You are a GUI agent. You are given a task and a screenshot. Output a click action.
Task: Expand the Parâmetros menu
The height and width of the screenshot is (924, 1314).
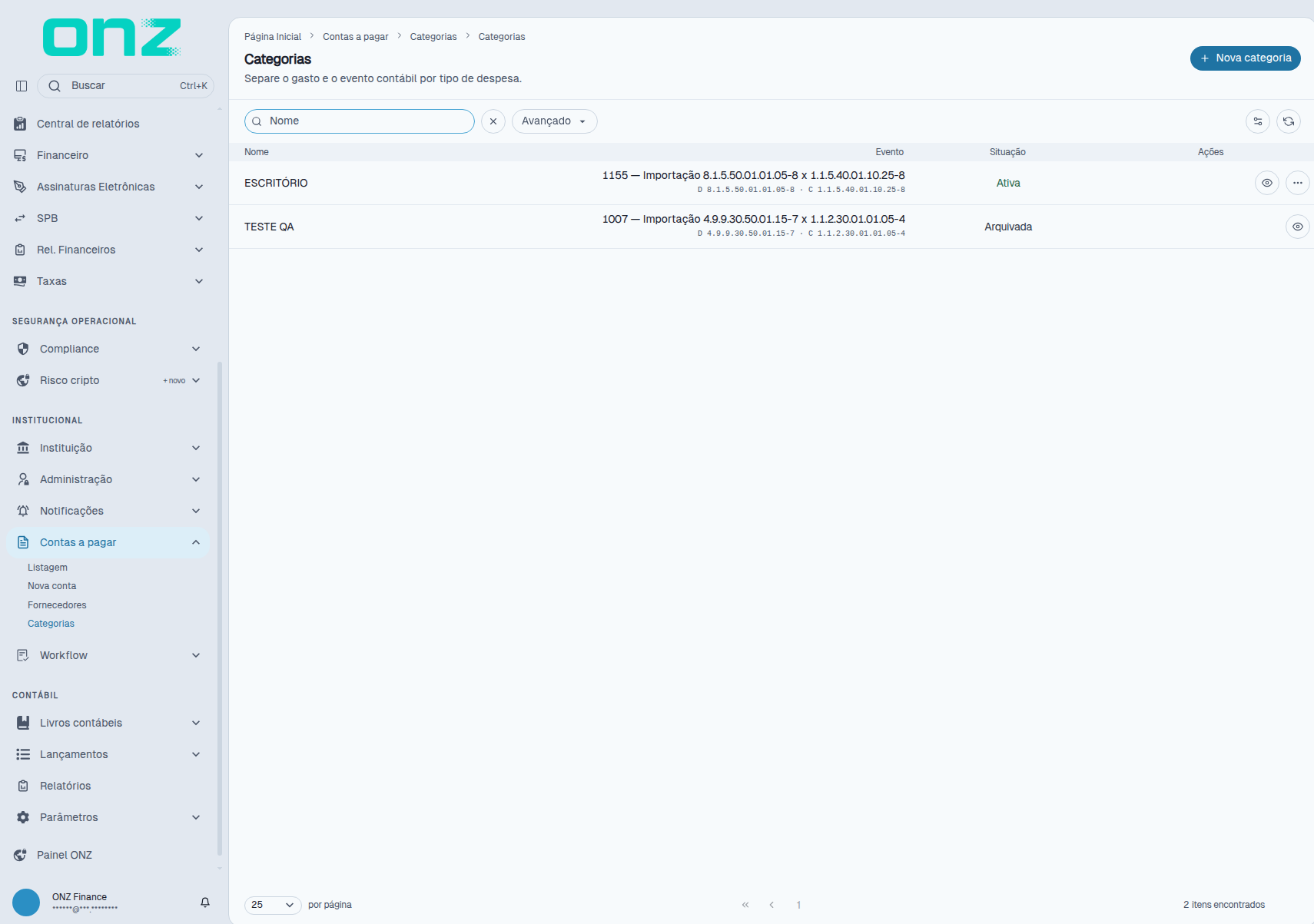pyautogui.click(x=108, y=817)
